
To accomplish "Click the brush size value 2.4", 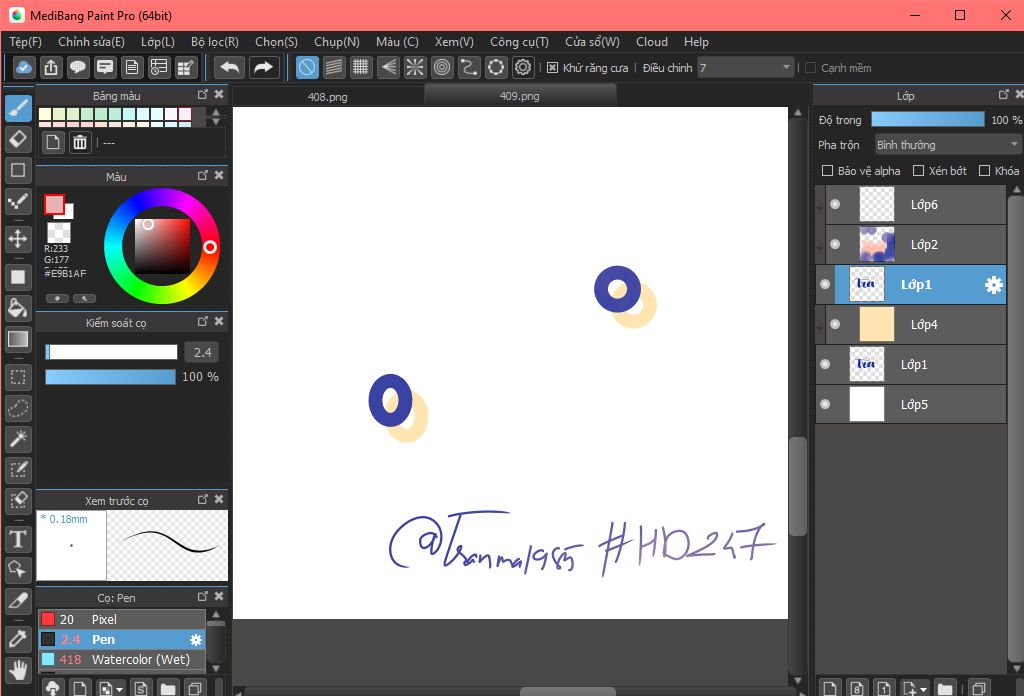I will pyautogui.click(x=202, y=353).
